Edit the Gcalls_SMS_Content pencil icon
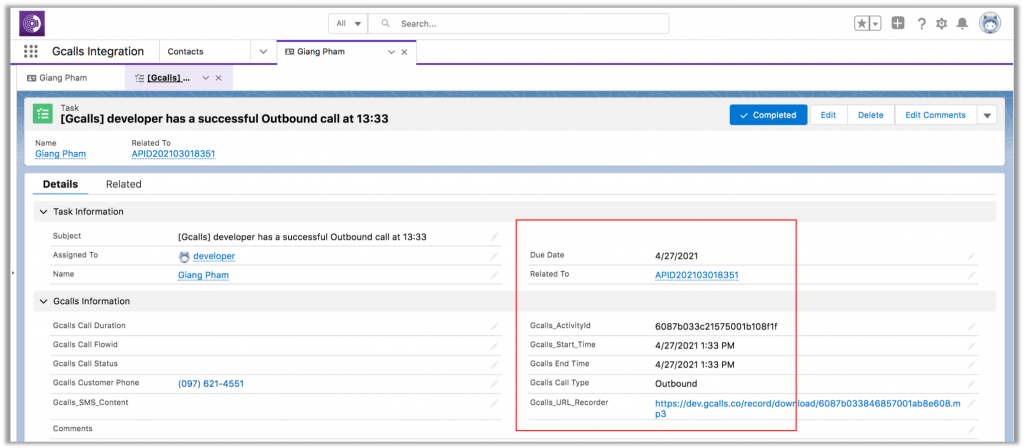Viewport: 1024px width, 448px height. 494,404
